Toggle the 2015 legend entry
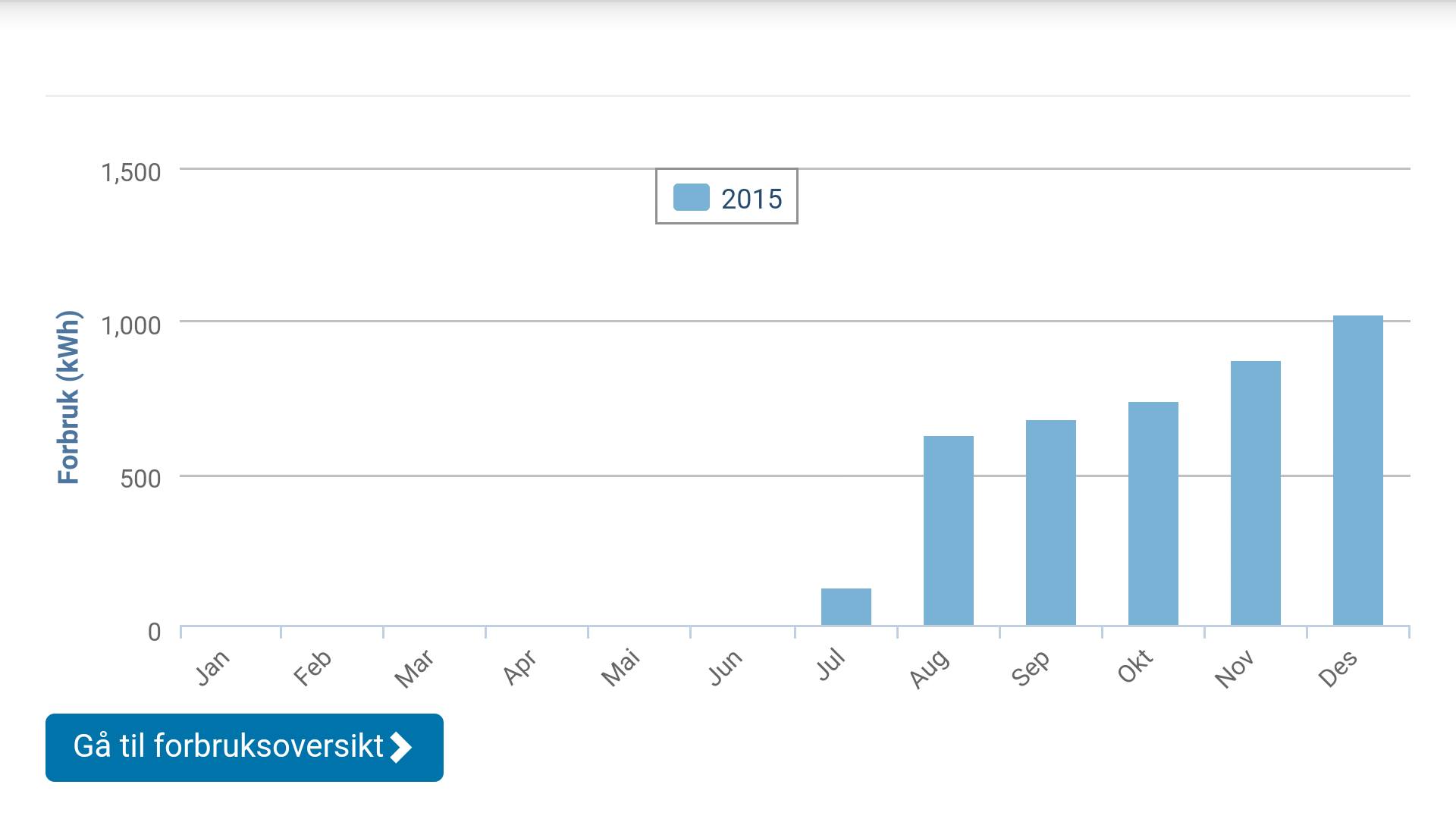Viewport: 1456px width, 819px height. [726, 196]
